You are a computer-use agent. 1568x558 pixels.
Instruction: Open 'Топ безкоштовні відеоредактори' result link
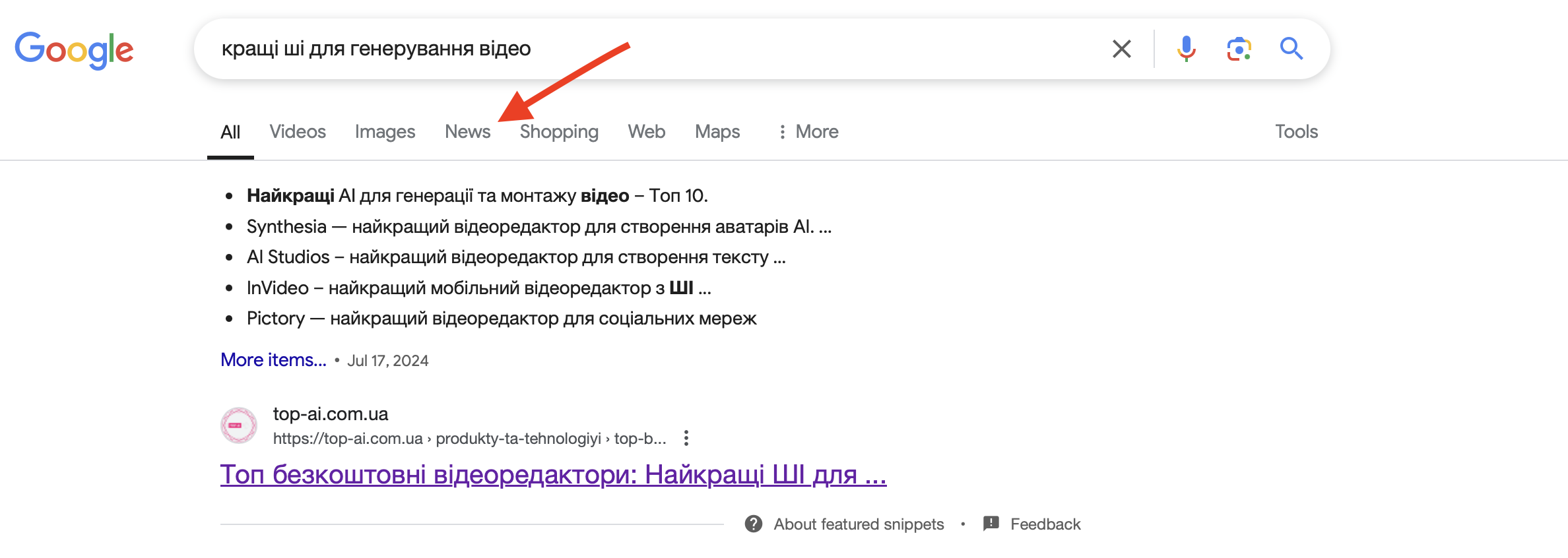point(553,474)
